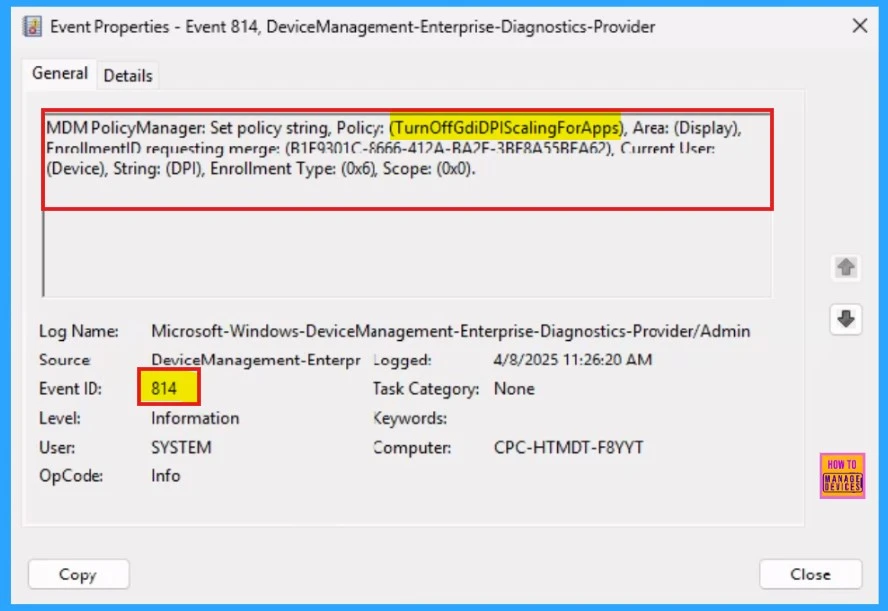
Task: Click the Task Category value None
Action: pyautogui.click(x=514, y=388)
